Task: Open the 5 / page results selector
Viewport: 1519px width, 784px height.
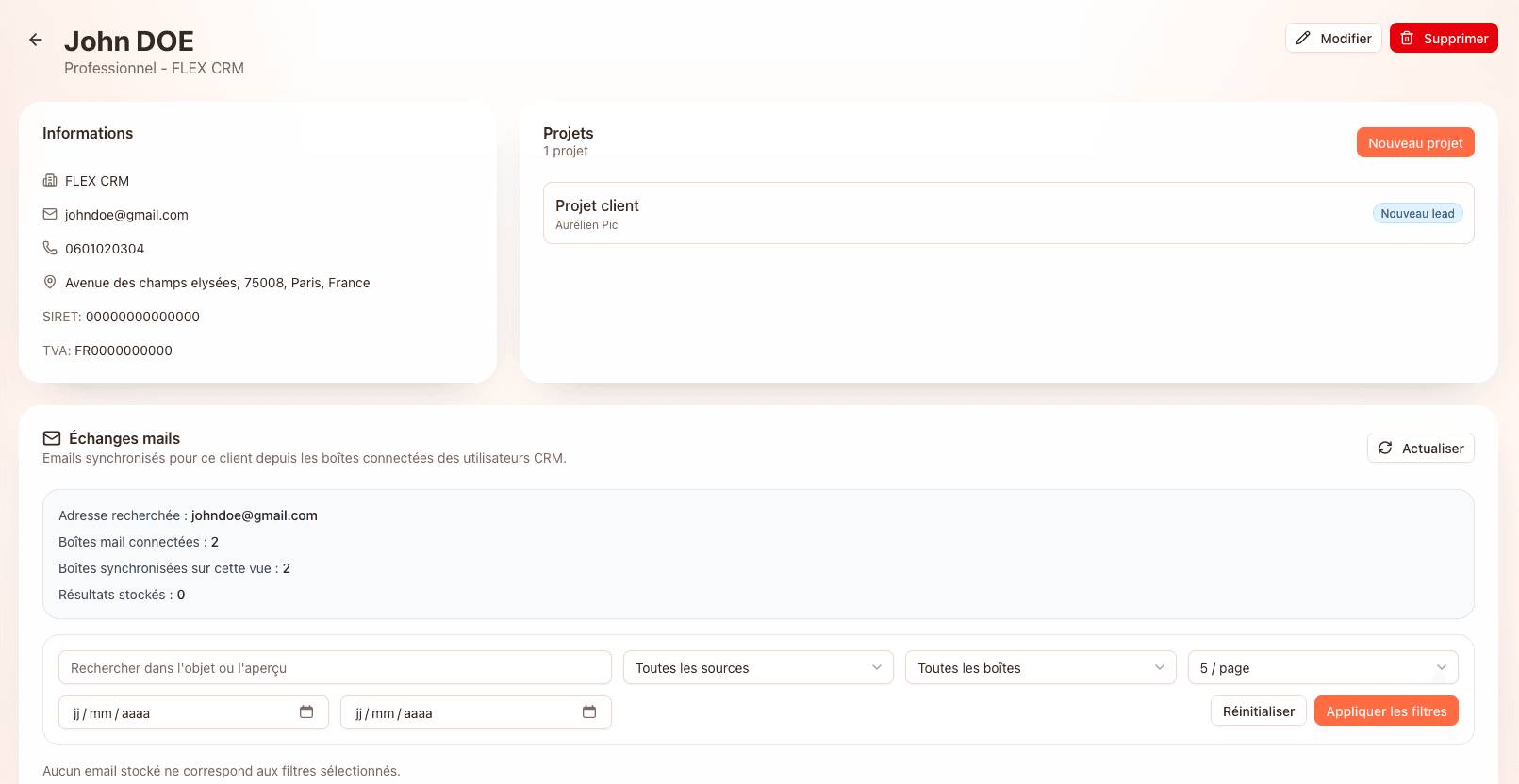Action: 1323,667
